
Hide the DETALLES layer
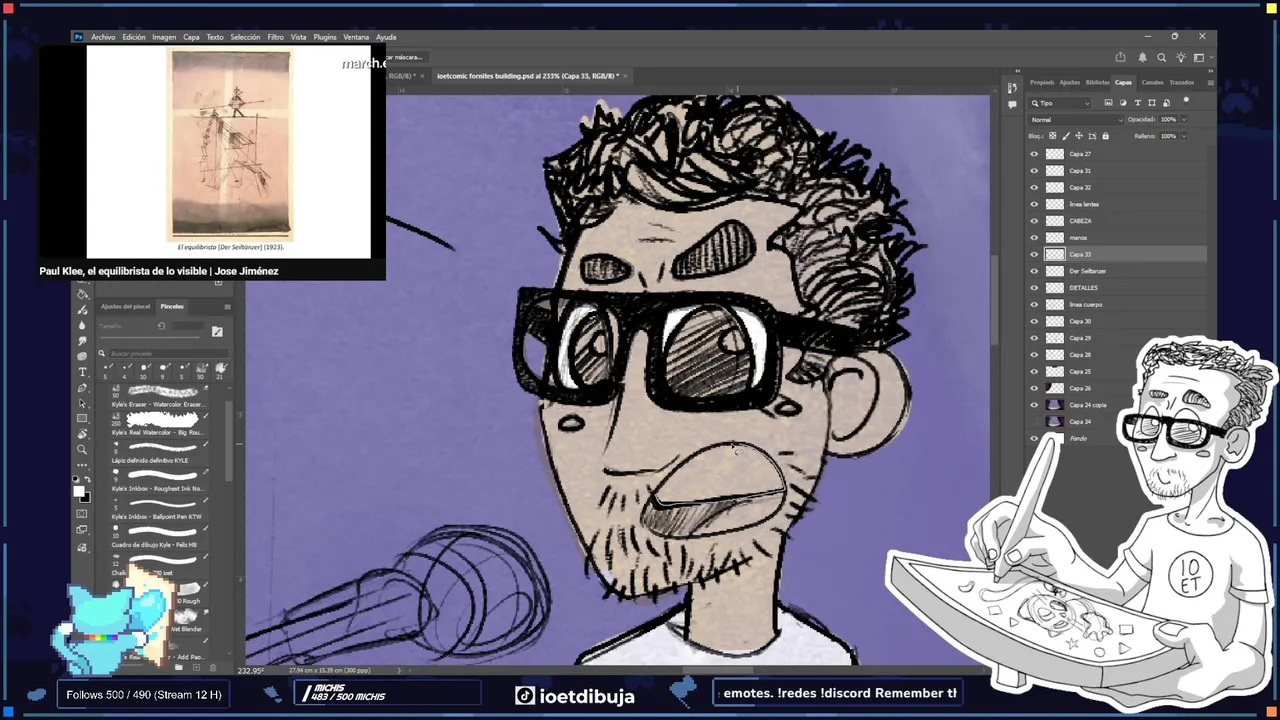[1034, 288]
